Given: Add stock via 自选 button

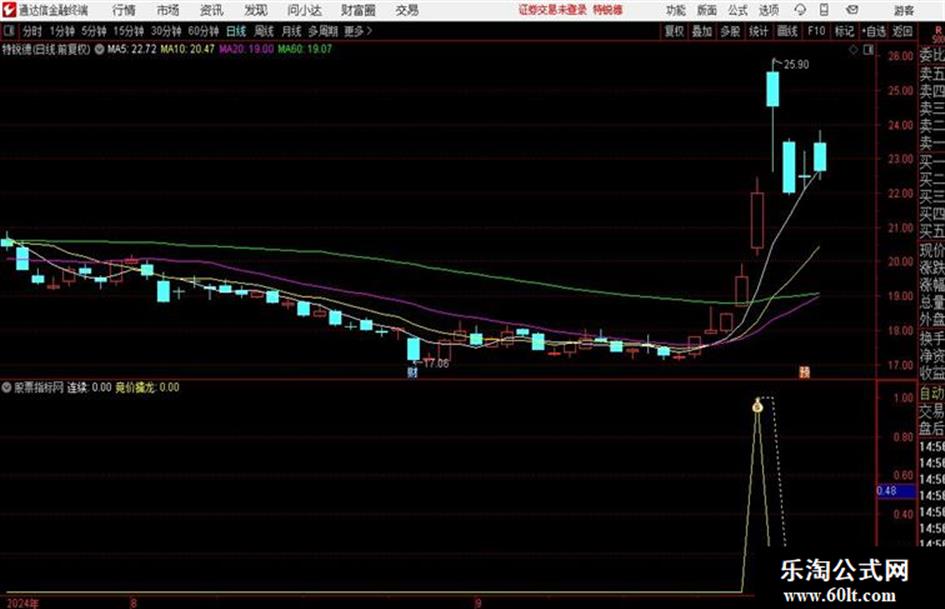Looking at the screenshot, I should point(874,31).
